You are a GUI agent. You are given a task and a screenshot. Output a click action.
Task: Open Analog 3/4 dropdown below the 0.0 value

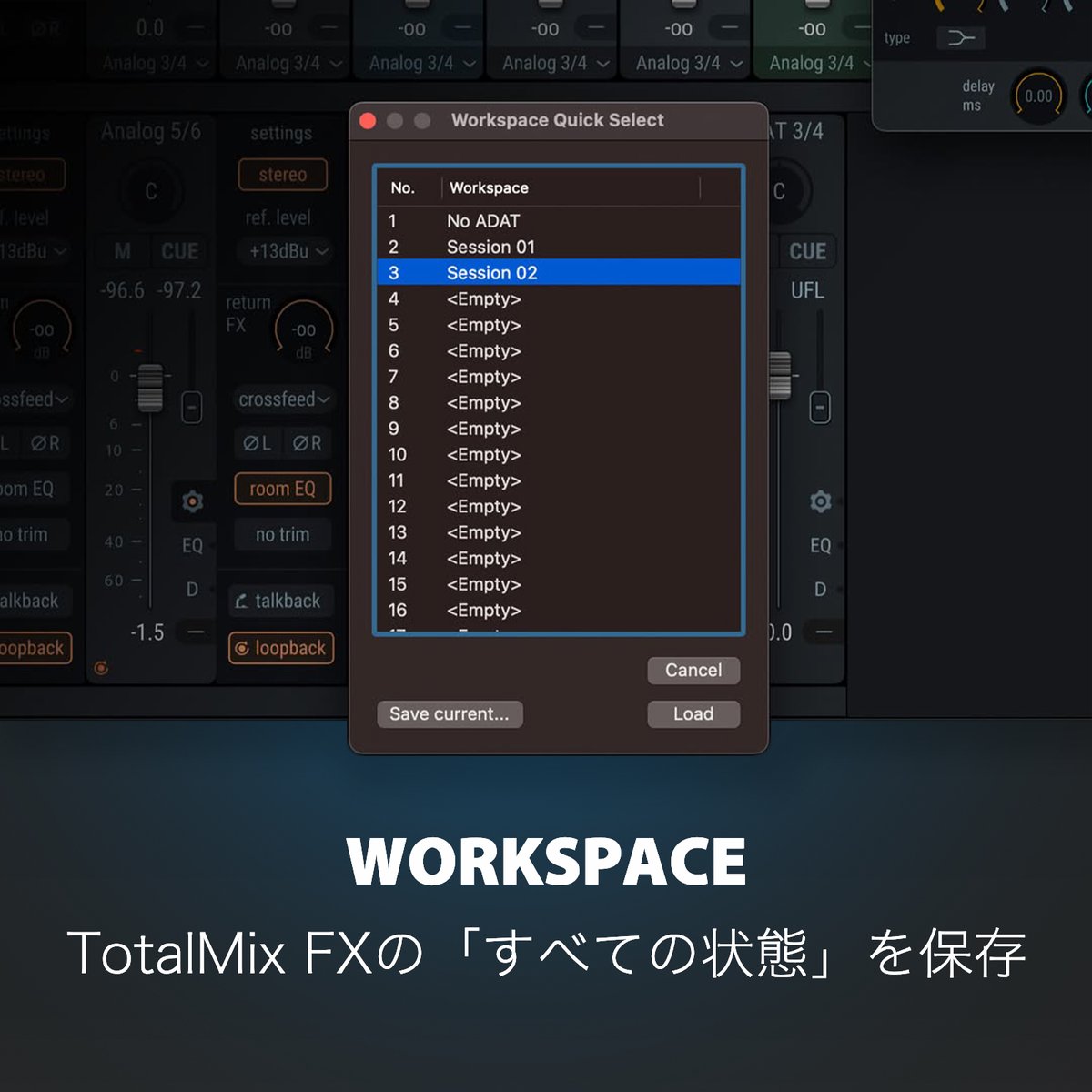(x=155, y=63)
